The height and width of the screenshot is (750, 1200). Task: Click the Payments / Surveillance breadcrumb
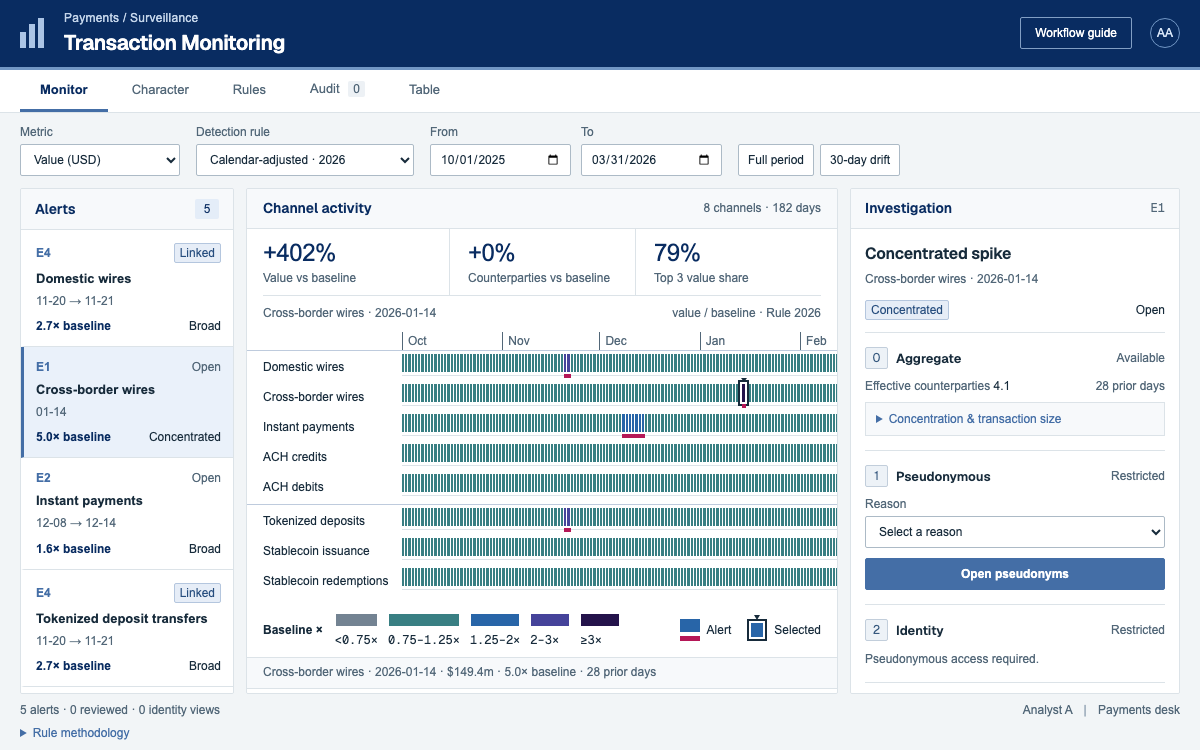(131, 18)
